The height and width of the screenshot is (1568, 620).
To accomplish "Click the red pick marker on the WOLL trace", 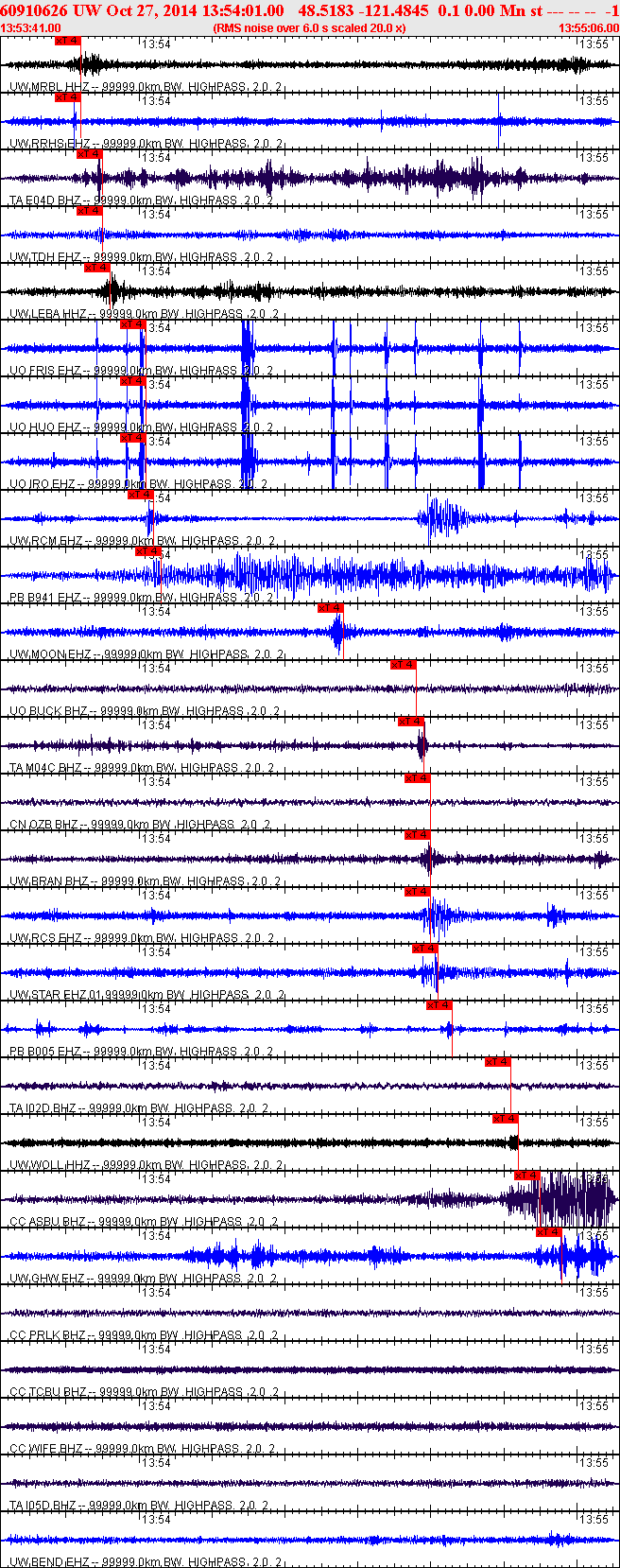I will point(506,1119).
